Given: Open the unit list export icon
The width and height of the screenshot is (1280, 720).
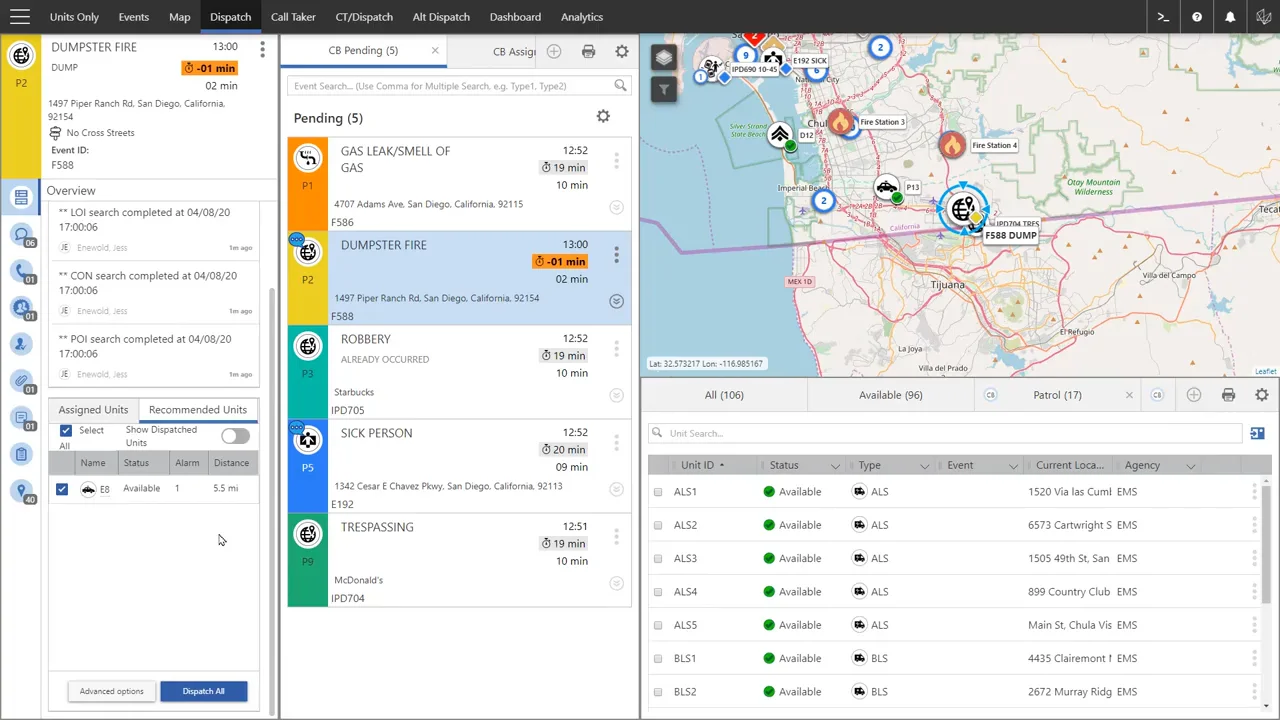Looking at the screenshot, I should (1257, 433).
